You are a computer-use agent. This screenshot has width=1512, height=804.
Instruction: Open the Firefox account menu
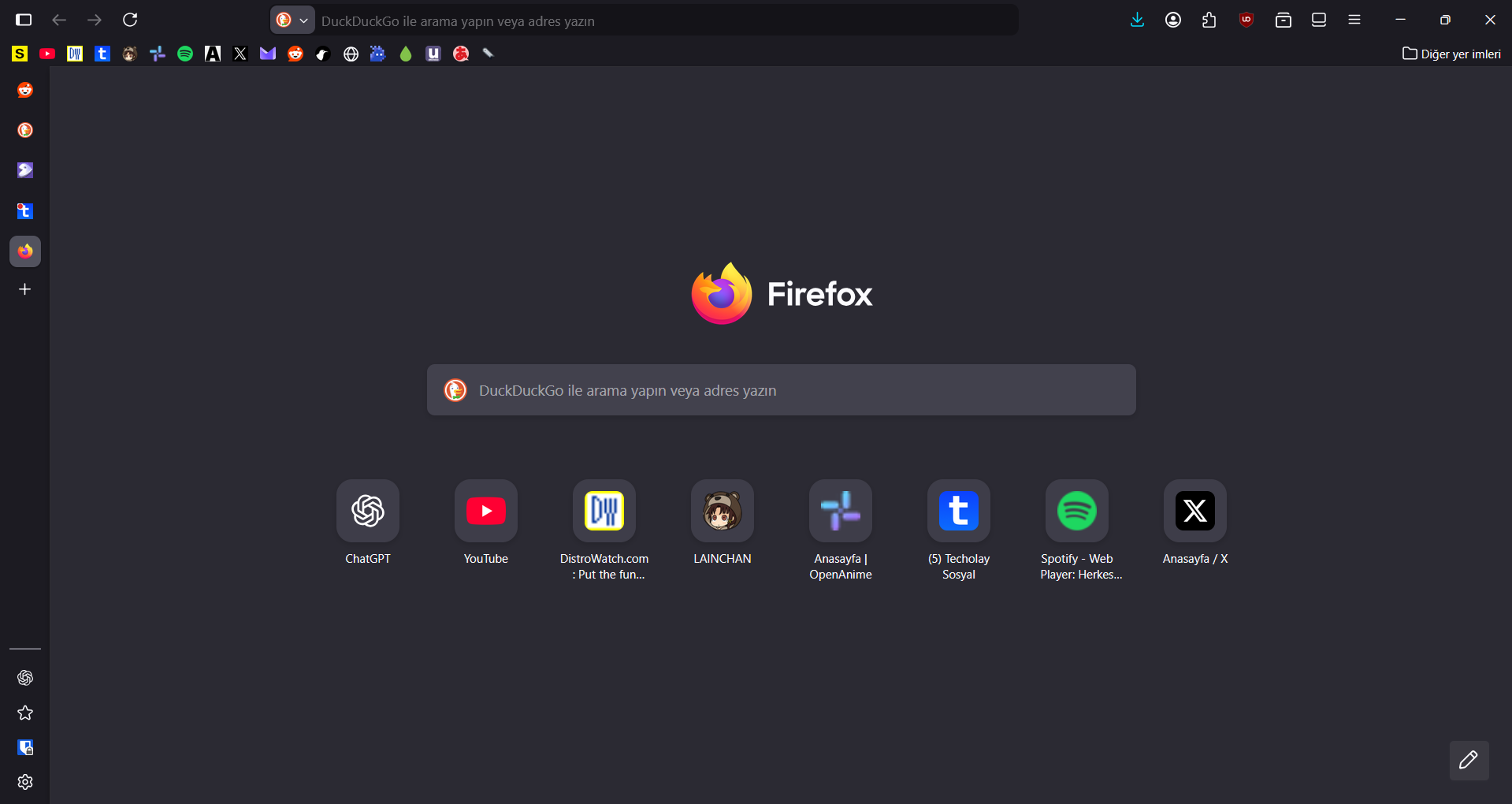pos(1173,20)
